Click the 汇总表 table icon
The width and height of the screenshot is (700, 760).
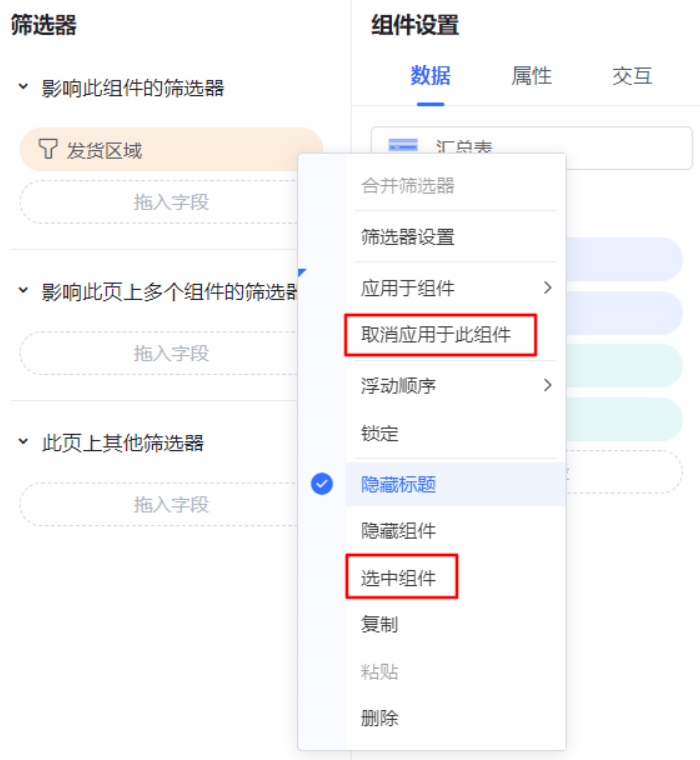pos(402,145)
